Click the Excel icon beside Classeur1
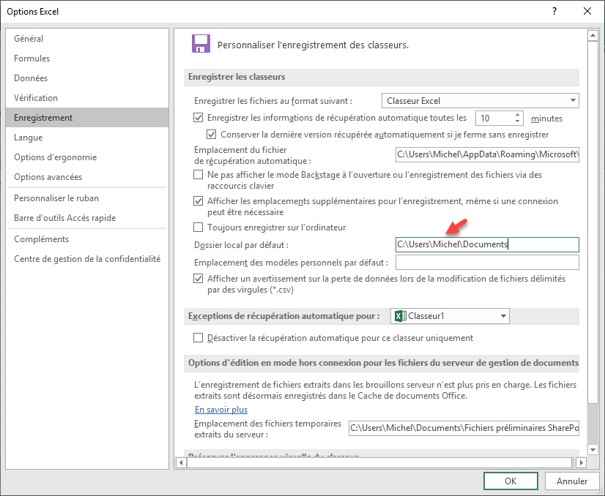Viewport: 605px width, 496px height. 399,316
